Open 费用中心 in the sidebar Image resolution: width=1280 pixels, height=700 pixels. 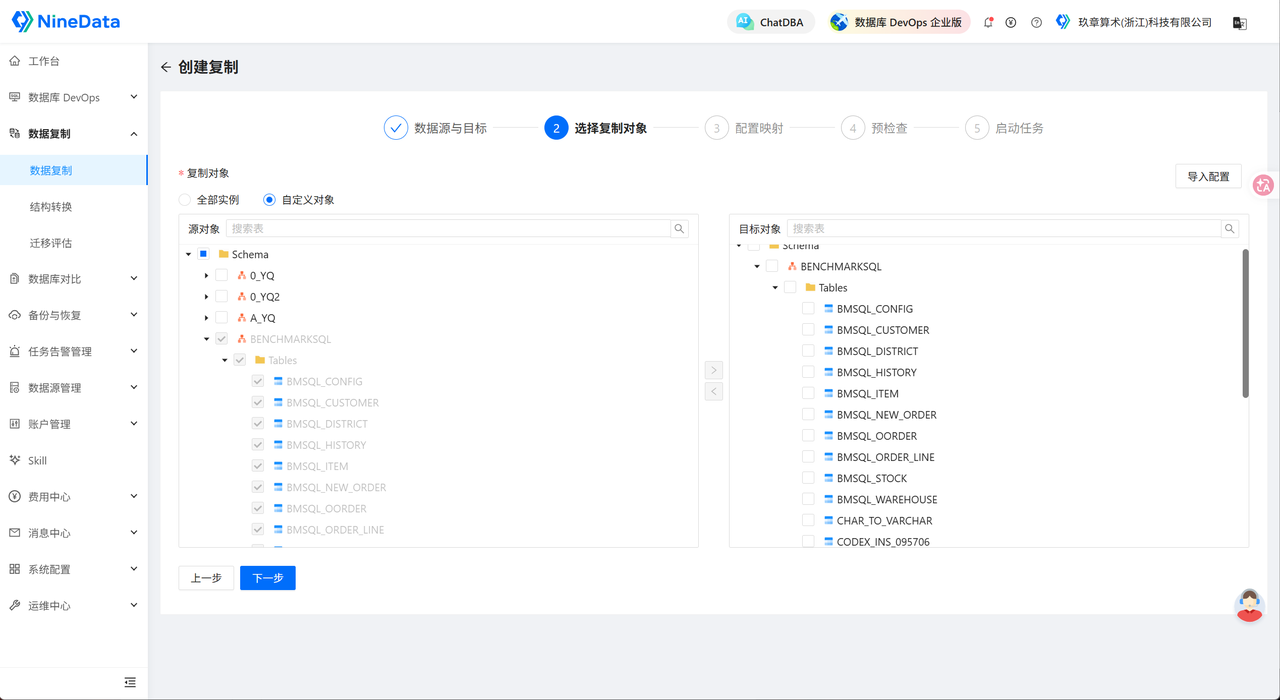74,496
